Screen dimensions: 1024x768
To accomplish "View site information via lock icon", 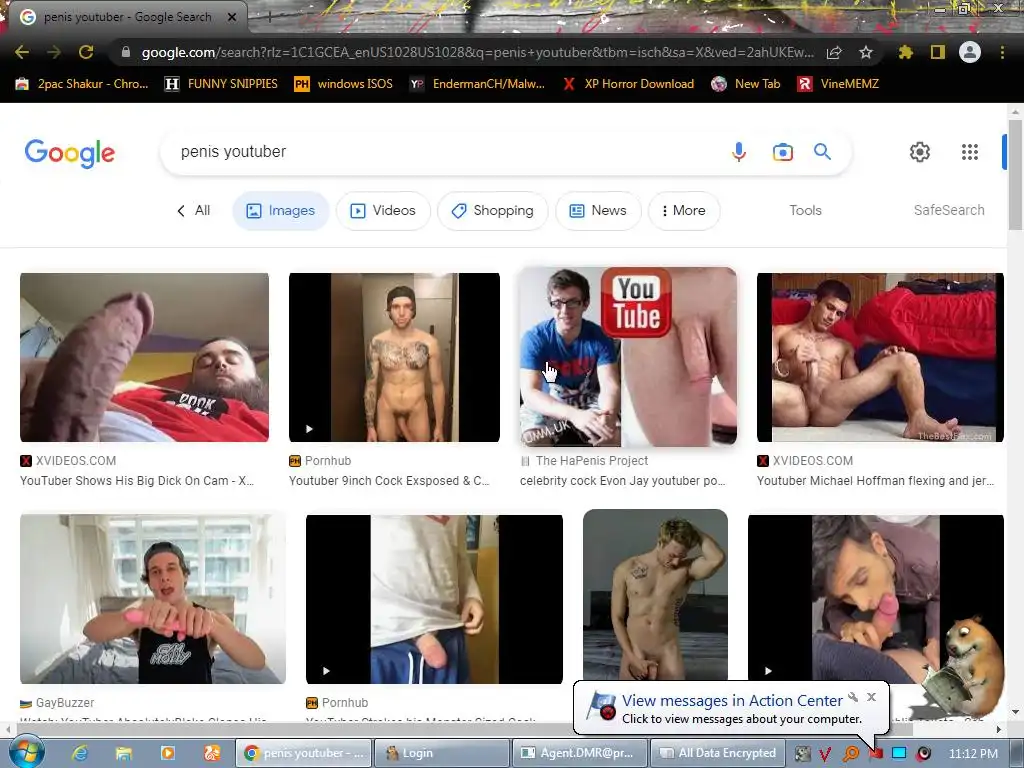I will coord(126,52).
